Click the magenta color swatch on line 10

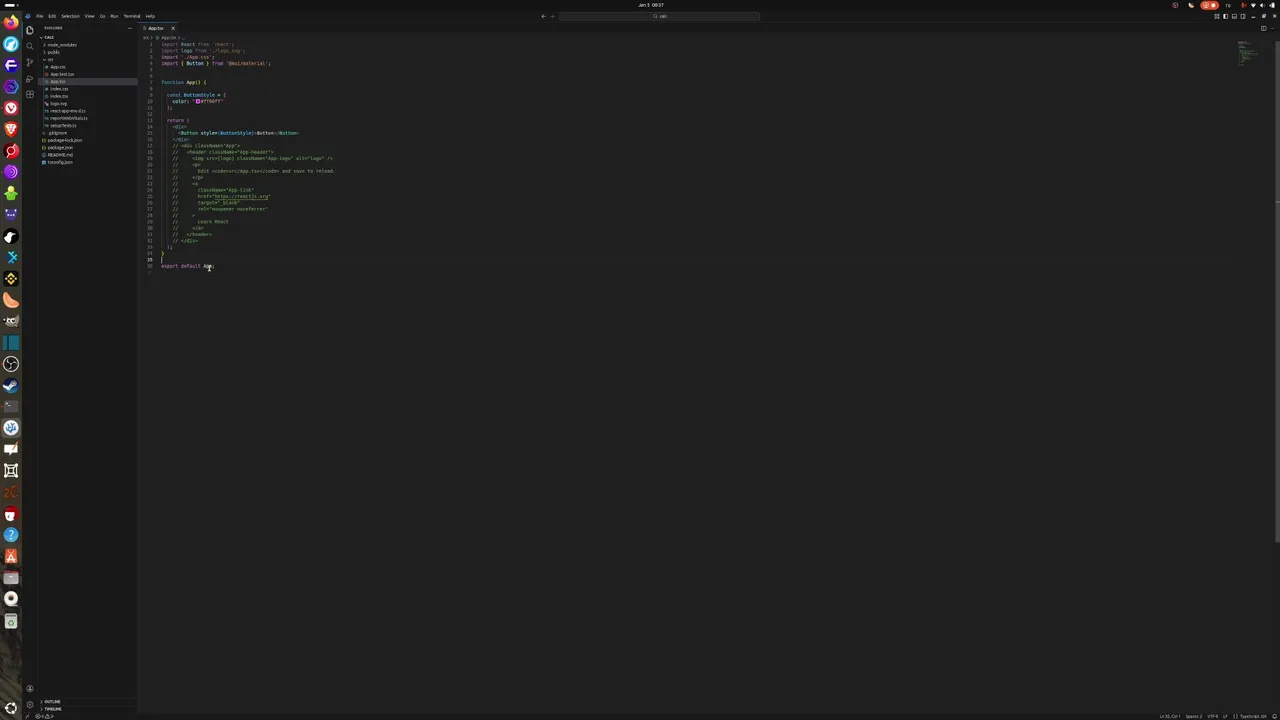point(197,101)
